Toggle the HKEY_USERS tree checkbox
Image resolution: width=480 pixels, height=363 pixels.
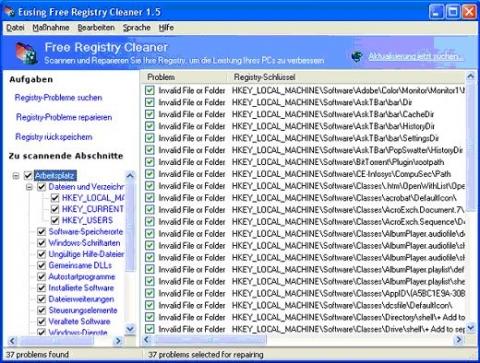point(55,221)
